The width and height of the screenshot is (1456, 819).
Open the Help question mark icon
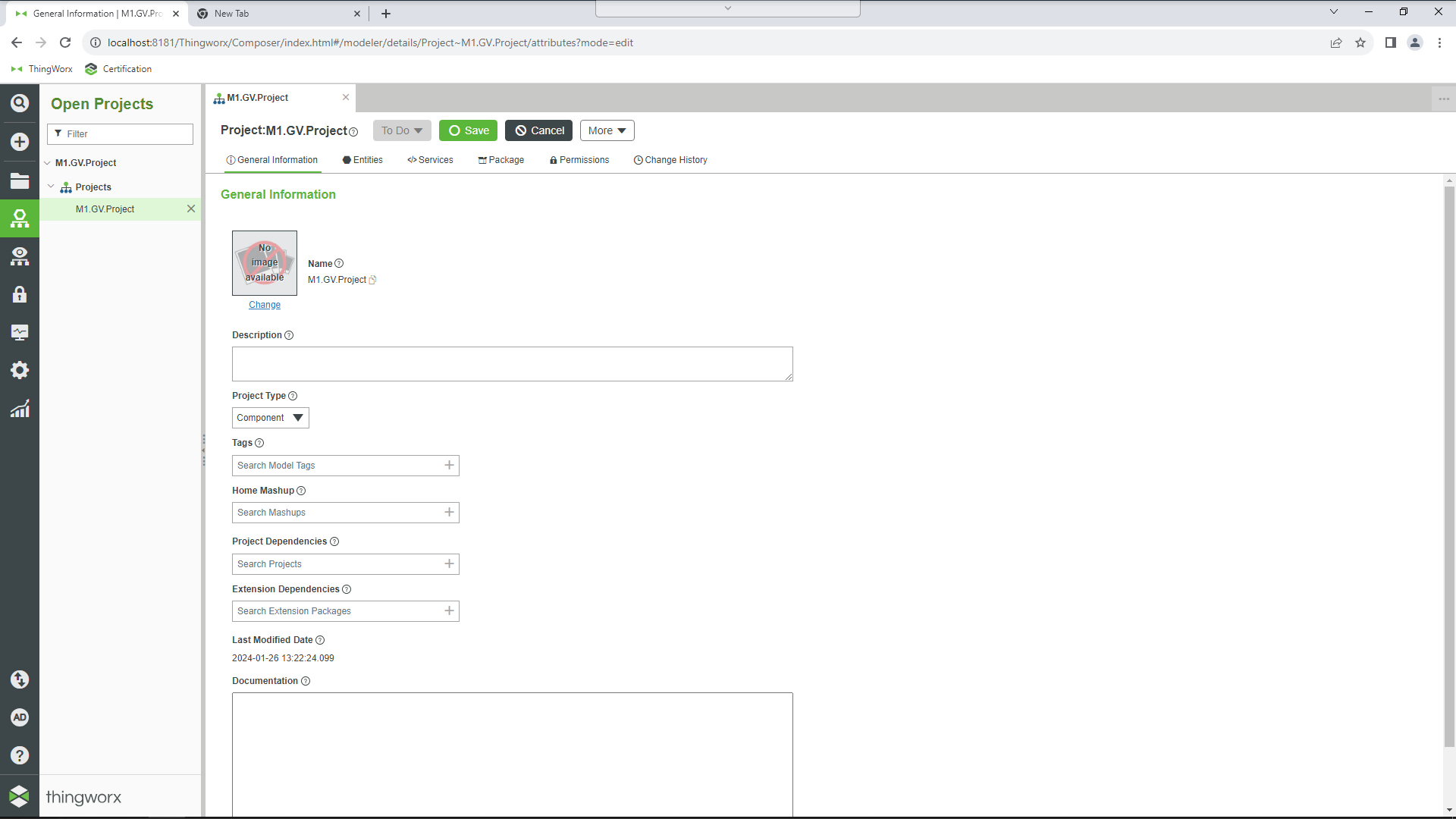point(20,755)
